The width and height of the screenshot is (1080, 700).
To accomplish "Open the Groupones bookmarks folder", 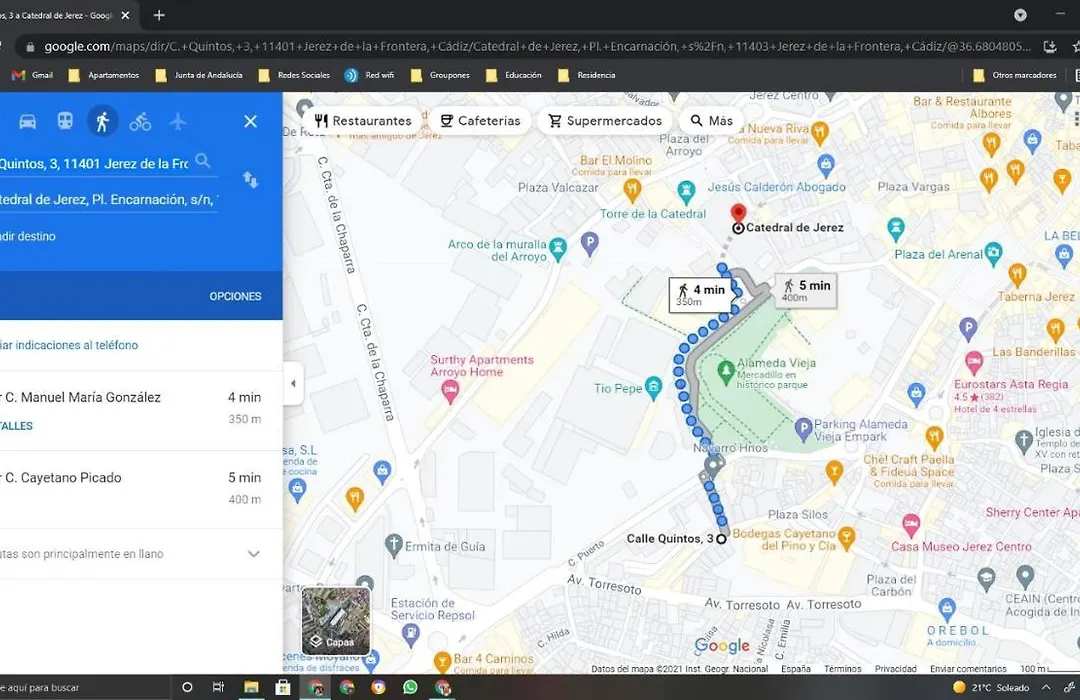I will pyautogui.click(x=440, y=75).
